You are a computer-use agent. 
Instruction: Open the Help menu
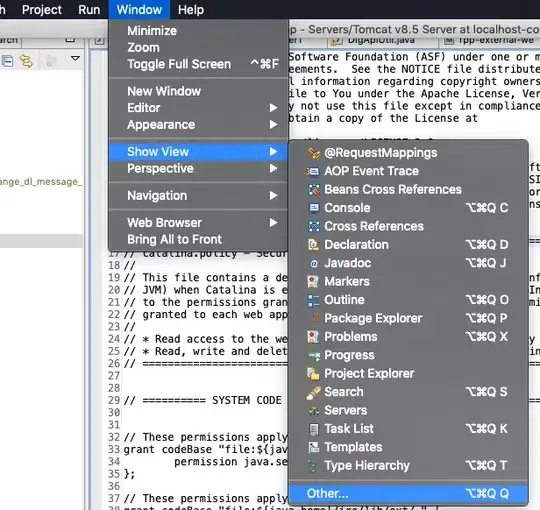(191, 10)
